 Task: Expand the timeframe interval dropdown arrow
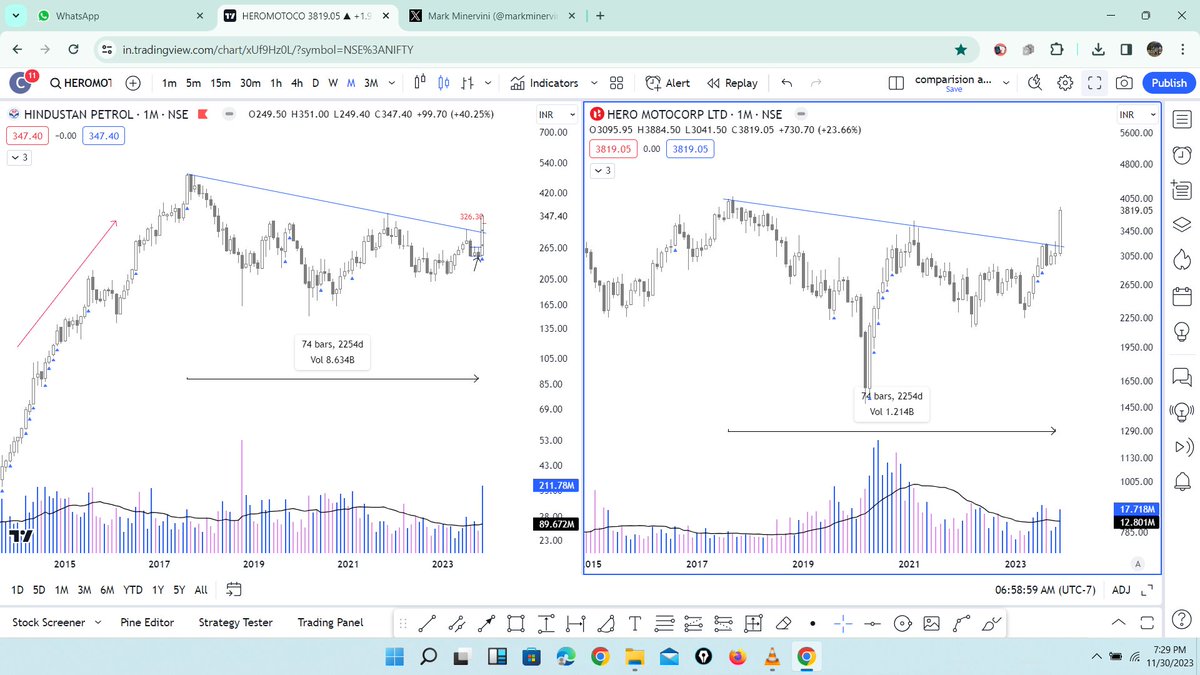391,83
